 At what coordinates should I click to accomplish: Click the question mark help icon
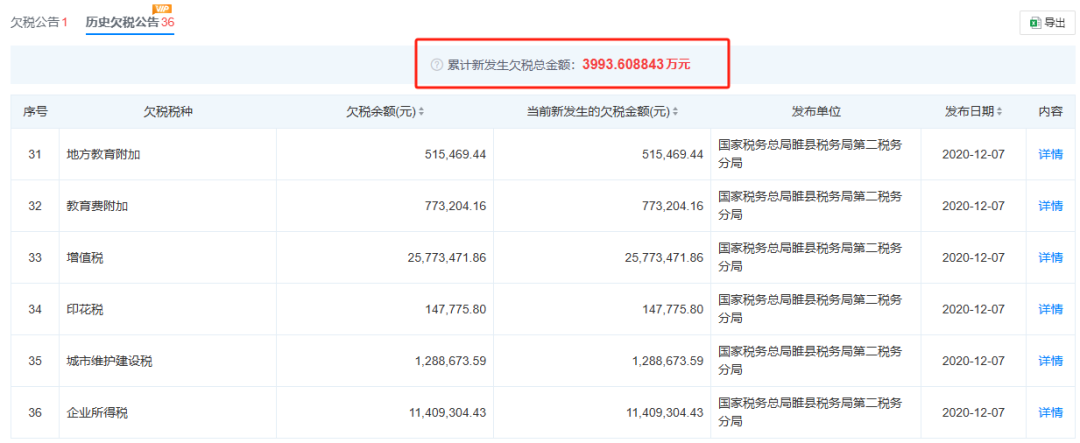436,64
